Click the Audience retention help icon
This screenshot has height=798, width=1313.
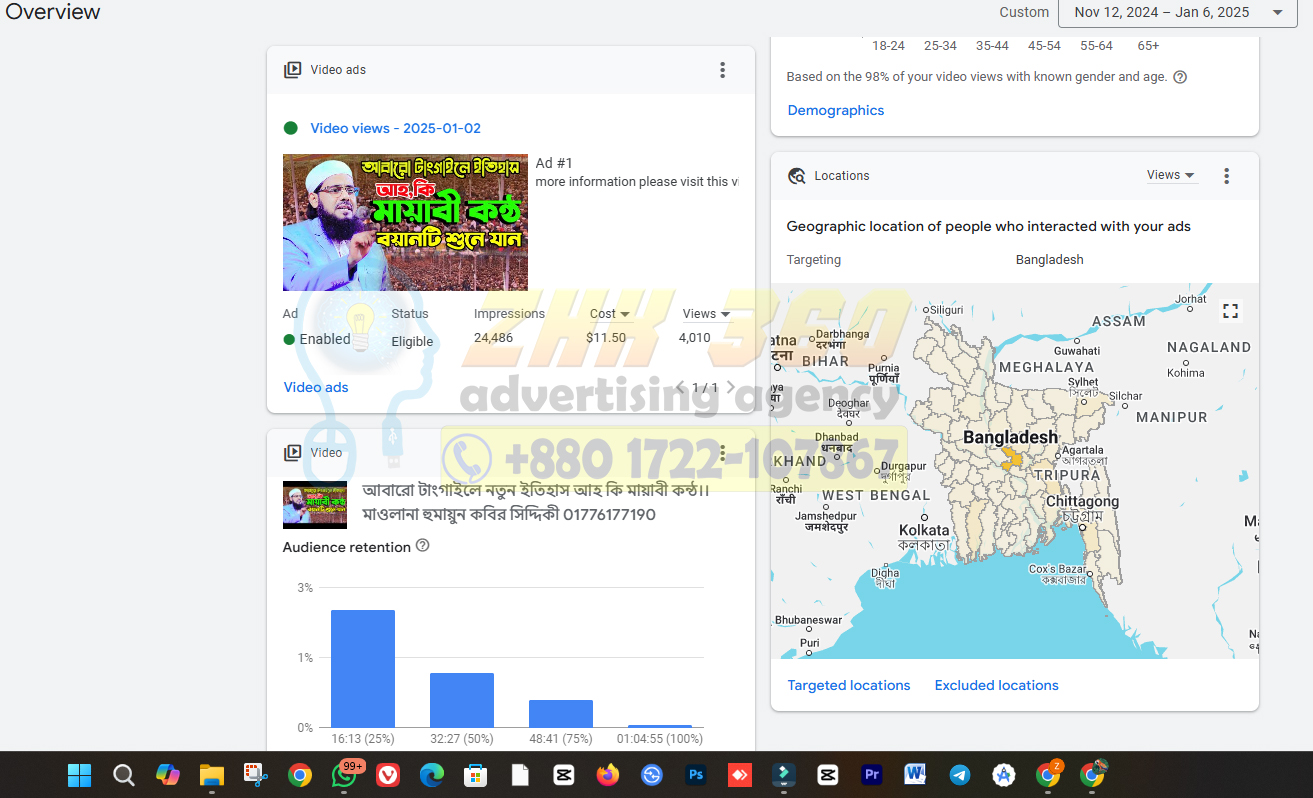[422, 546]
